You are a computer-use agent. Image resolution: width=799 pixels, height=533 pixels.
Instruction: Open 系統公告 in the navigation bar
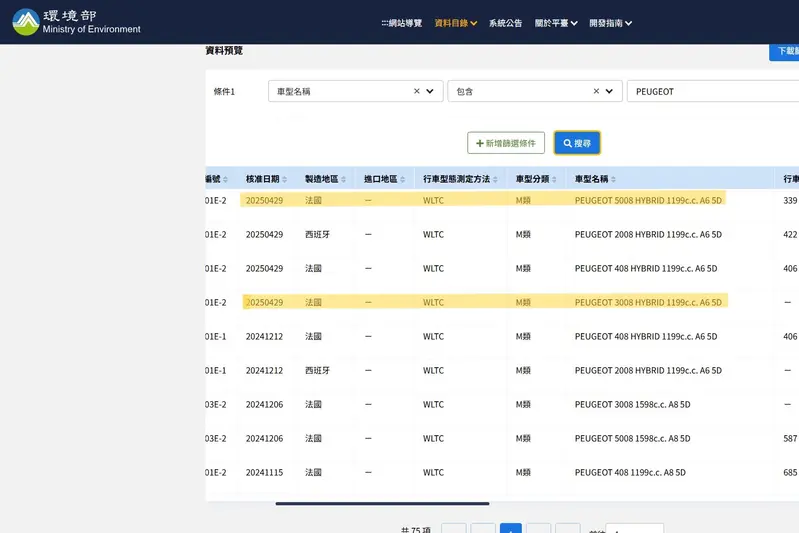[x=505, y=23]
